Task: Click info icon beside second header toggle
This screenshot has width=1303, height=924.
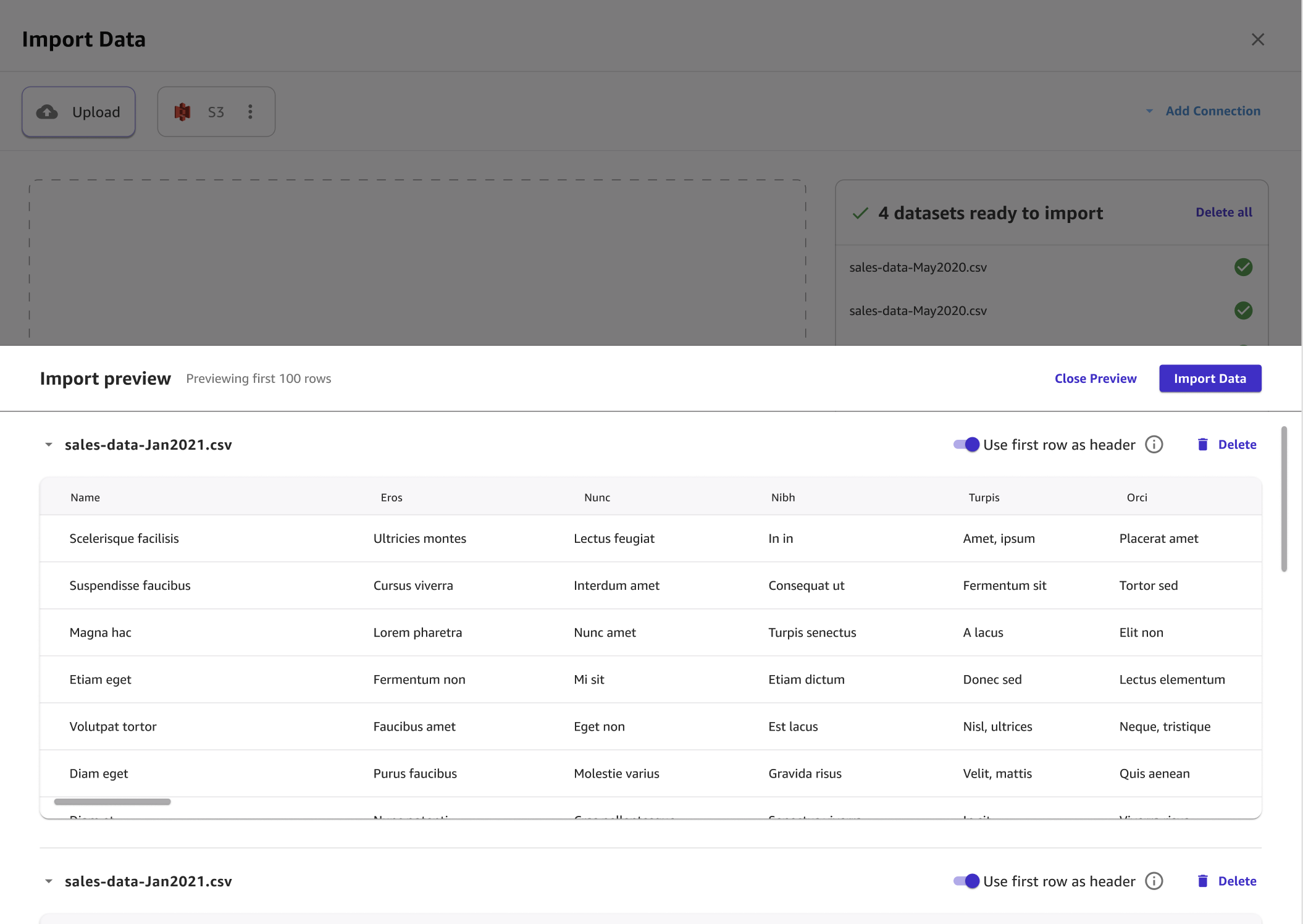Action: pos(1154,881)
